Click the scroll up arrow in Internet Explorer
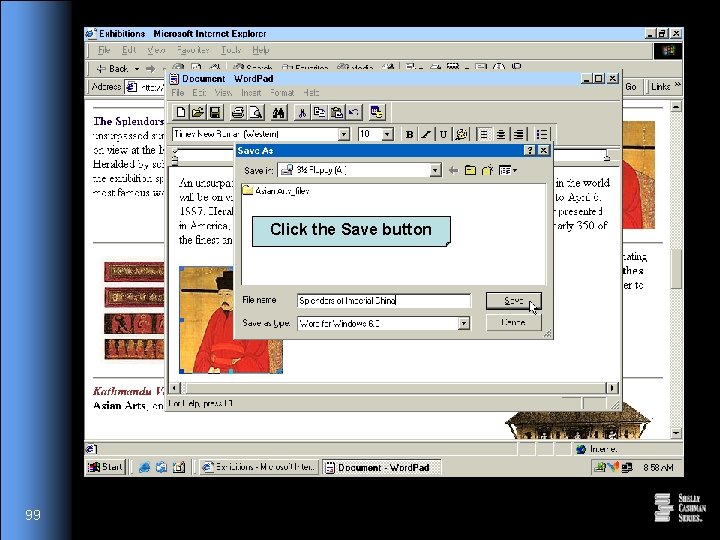Viewport: 720px width, 540px height. click(676, 107)
